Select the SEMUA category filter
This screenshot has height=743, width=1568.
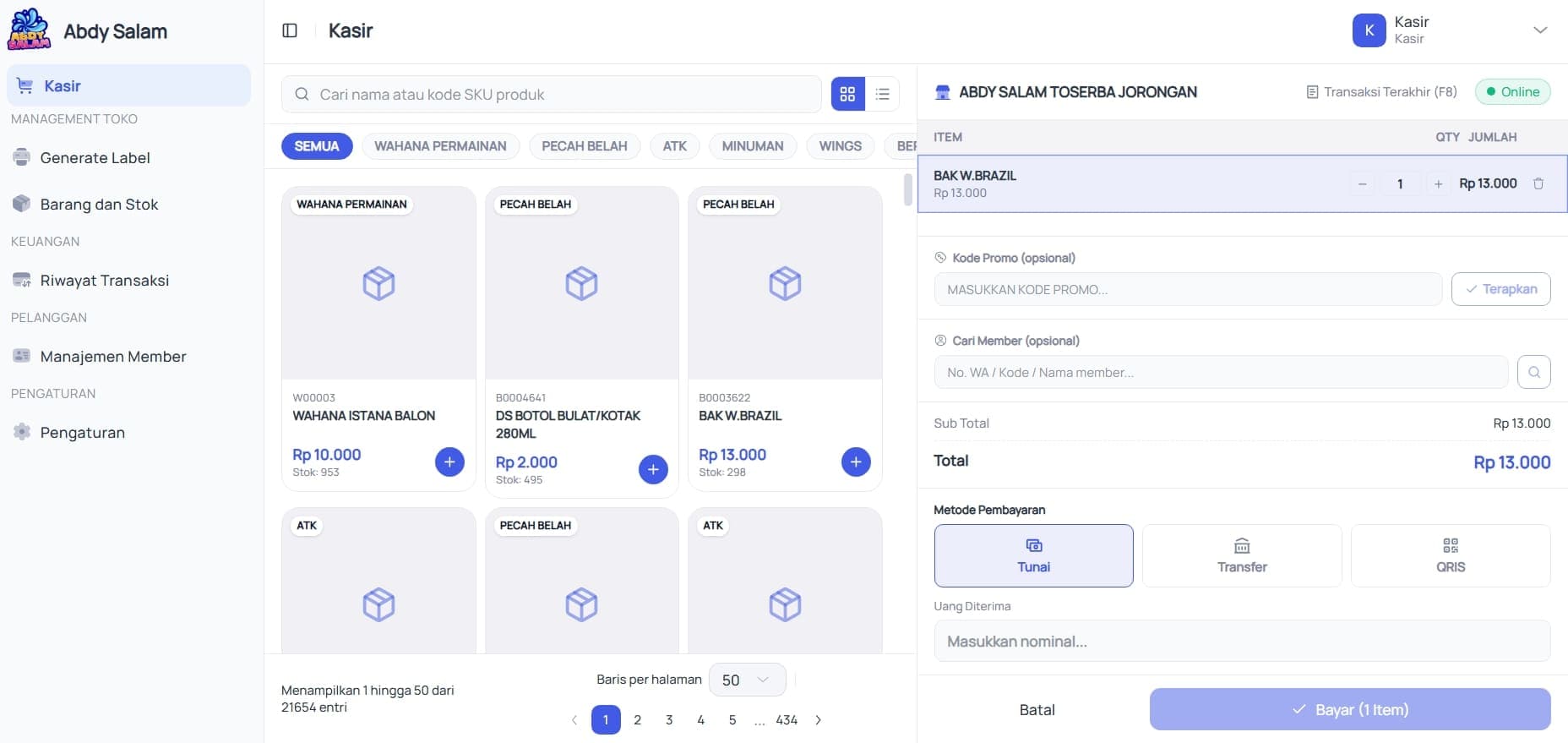point(317,145)
